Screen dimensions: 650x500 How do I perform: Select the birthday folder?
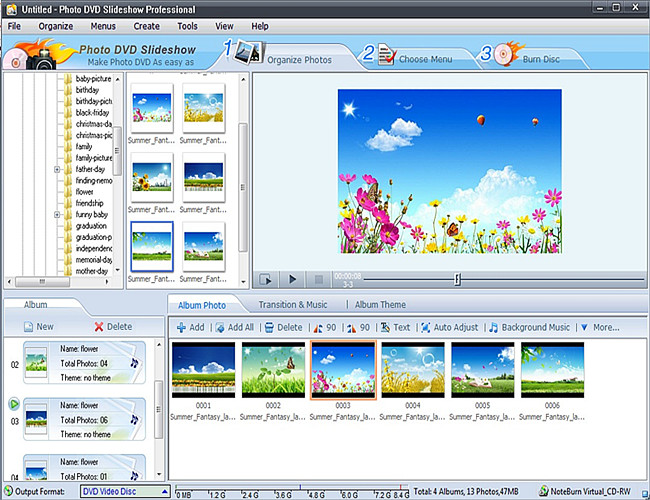87,90
